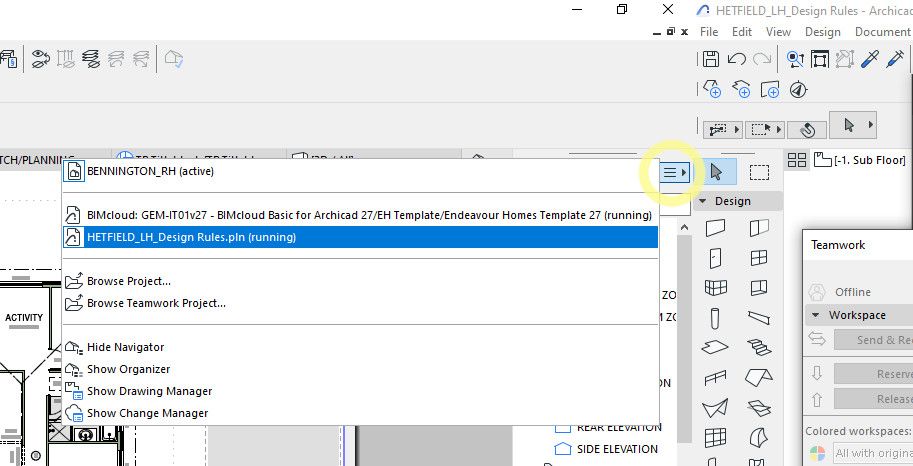Click the stacked layers toolbar icon
Viewport: 913px width, 466px height.
pyautogui.click(x=91, y=59)
